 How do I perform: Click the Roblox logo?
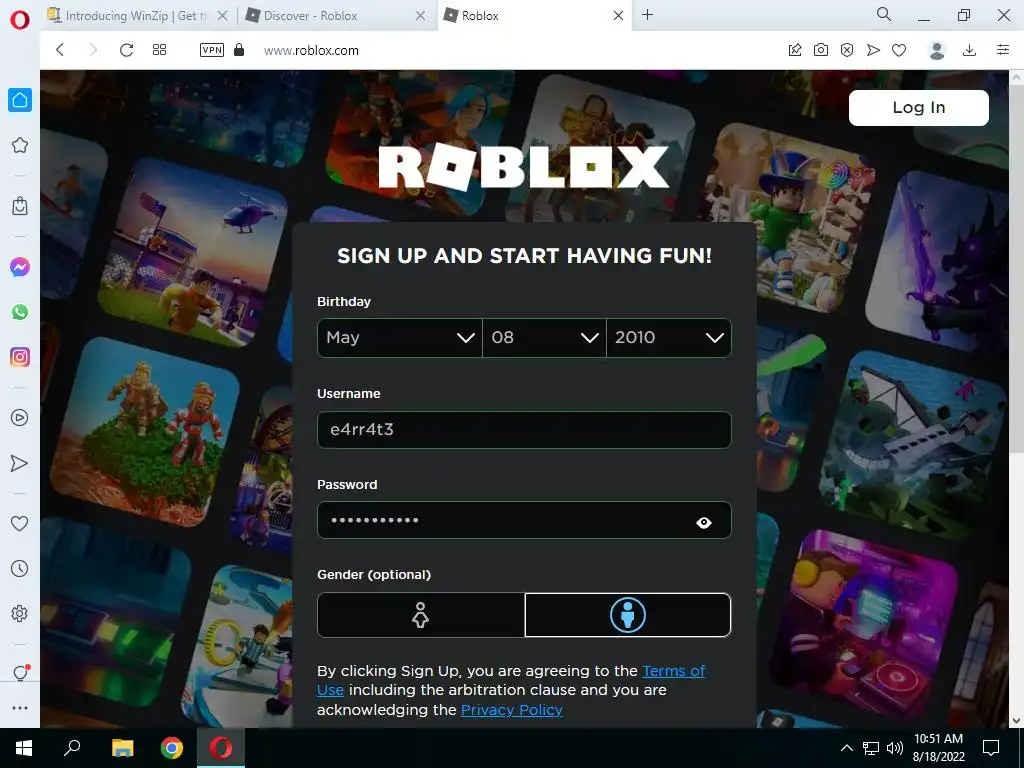[524, 167]
